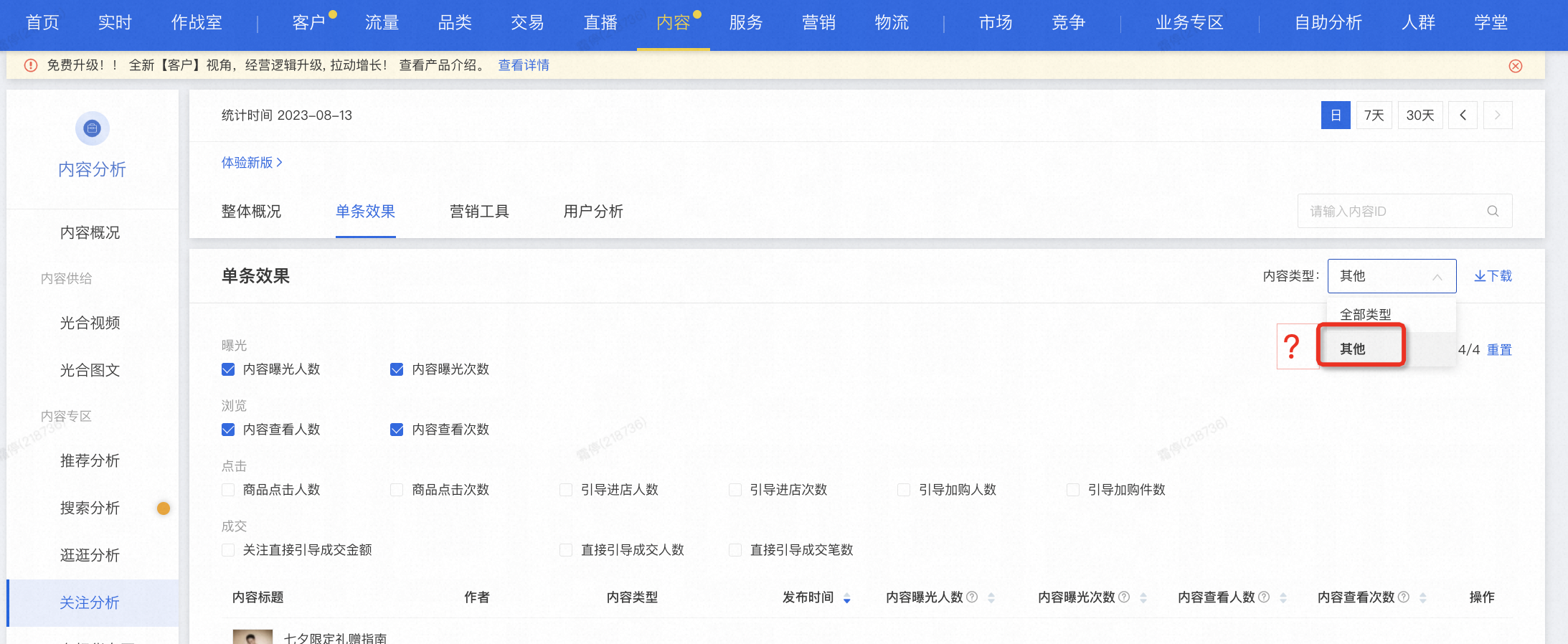
Task: Uncheck 内容曝光人数 metric
Action: click(228, 369)
